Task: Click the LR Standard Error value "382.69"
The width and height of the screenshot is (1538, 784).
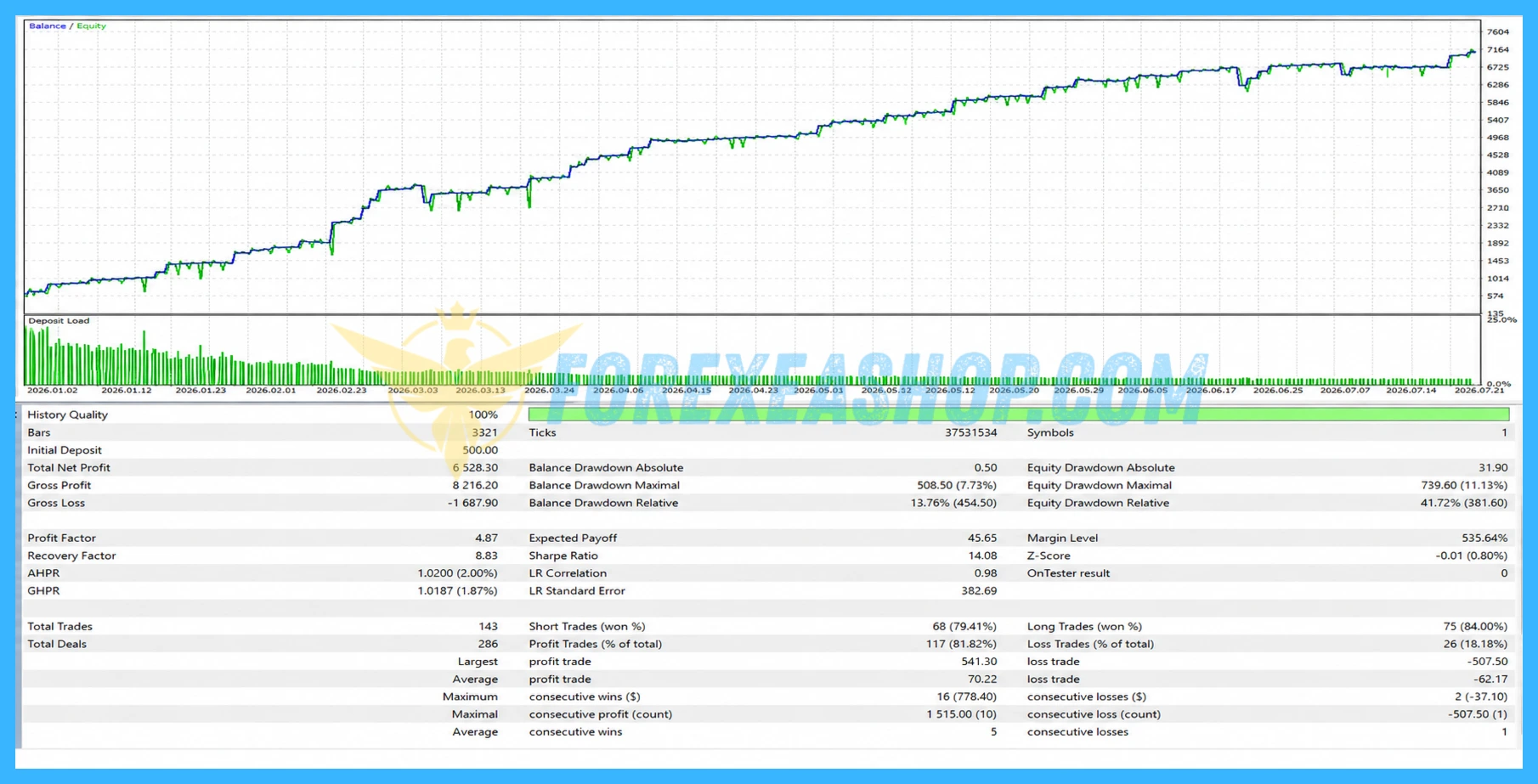Action: pos(979,591)
